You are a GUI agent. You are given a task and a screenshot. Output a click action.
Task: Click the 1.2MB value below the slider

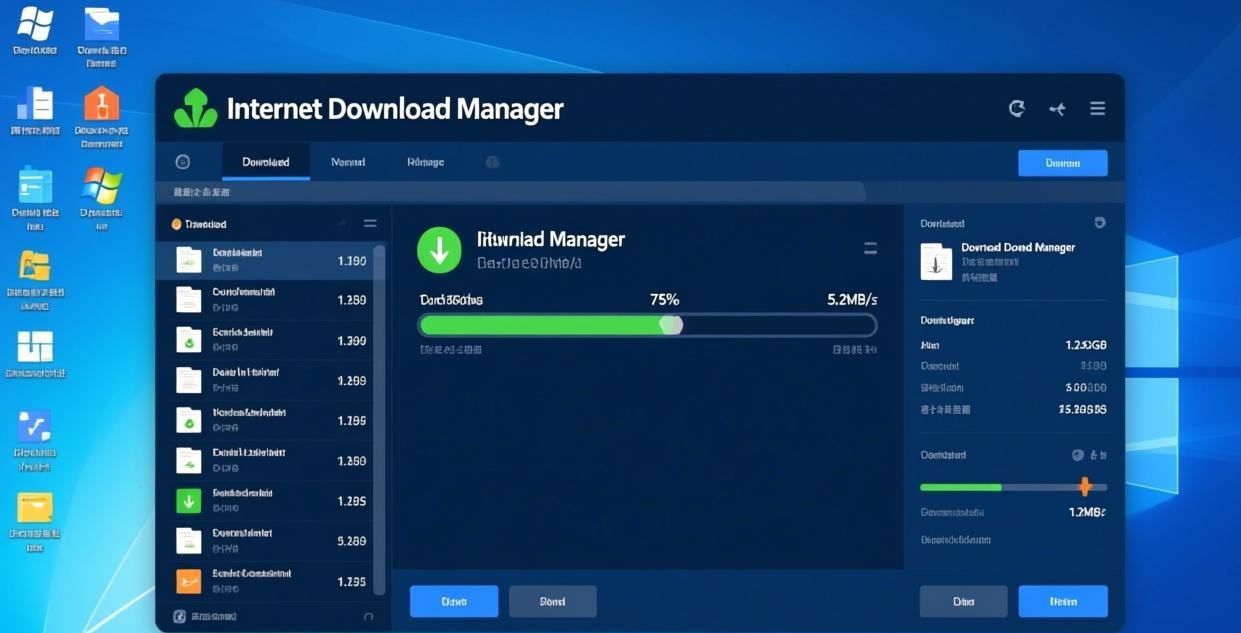1088,512
